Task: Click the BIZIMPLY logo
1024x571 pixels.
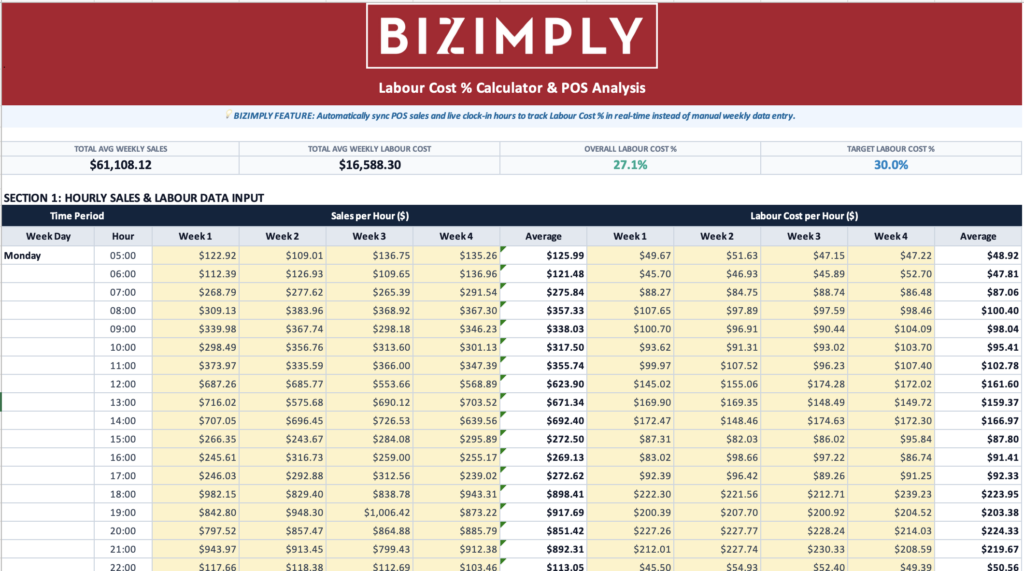Action: (511, 36)
